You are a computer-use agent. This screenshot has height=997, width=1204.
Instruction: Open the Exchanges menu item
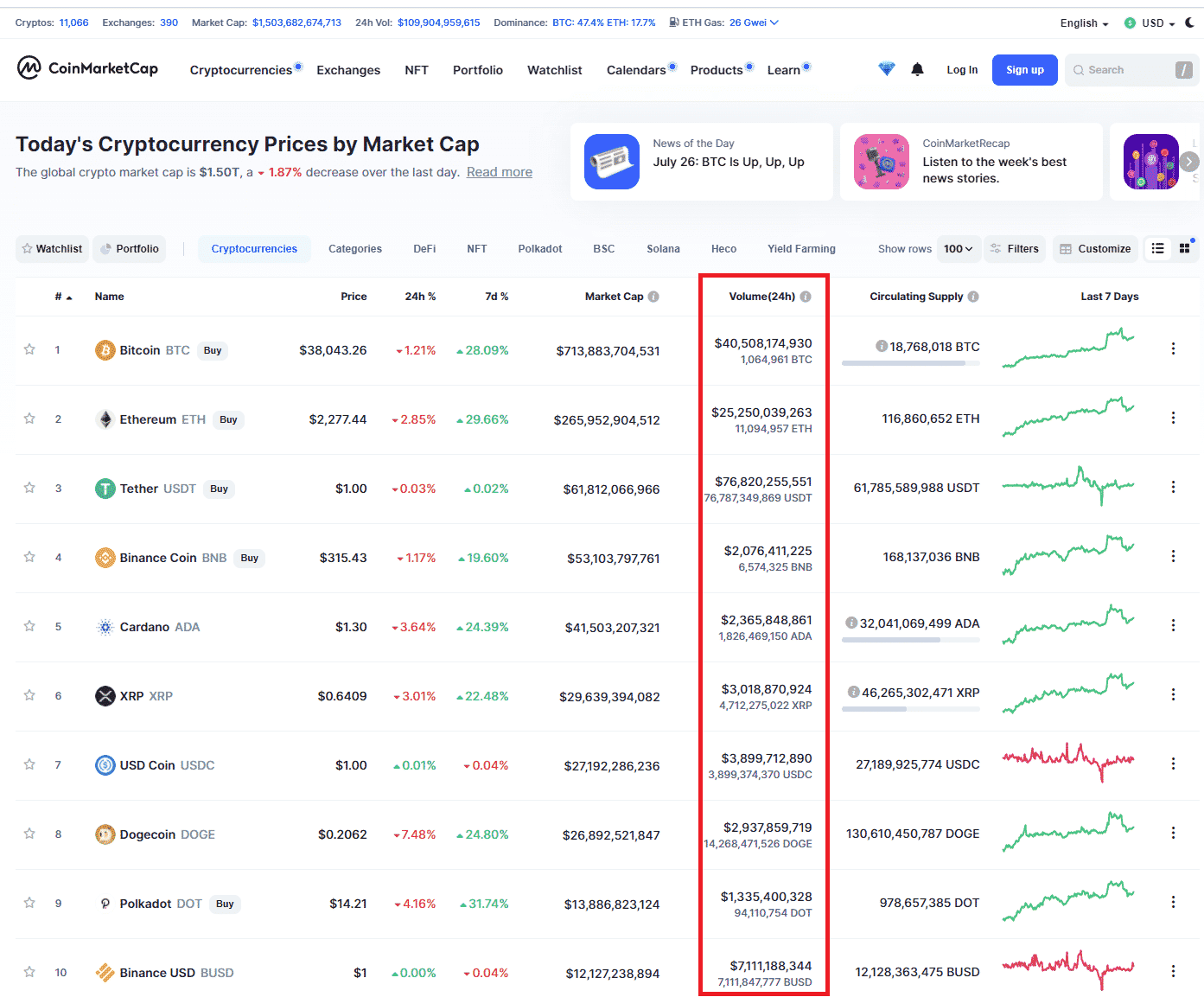348,70
